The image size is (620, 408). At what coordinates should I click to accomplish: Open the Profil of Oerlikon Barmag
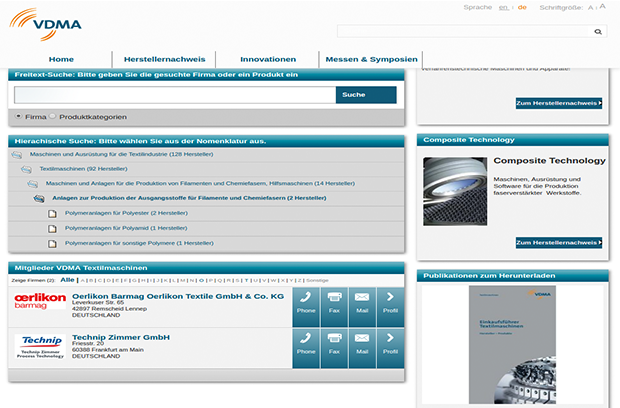[x=390, y=307]
